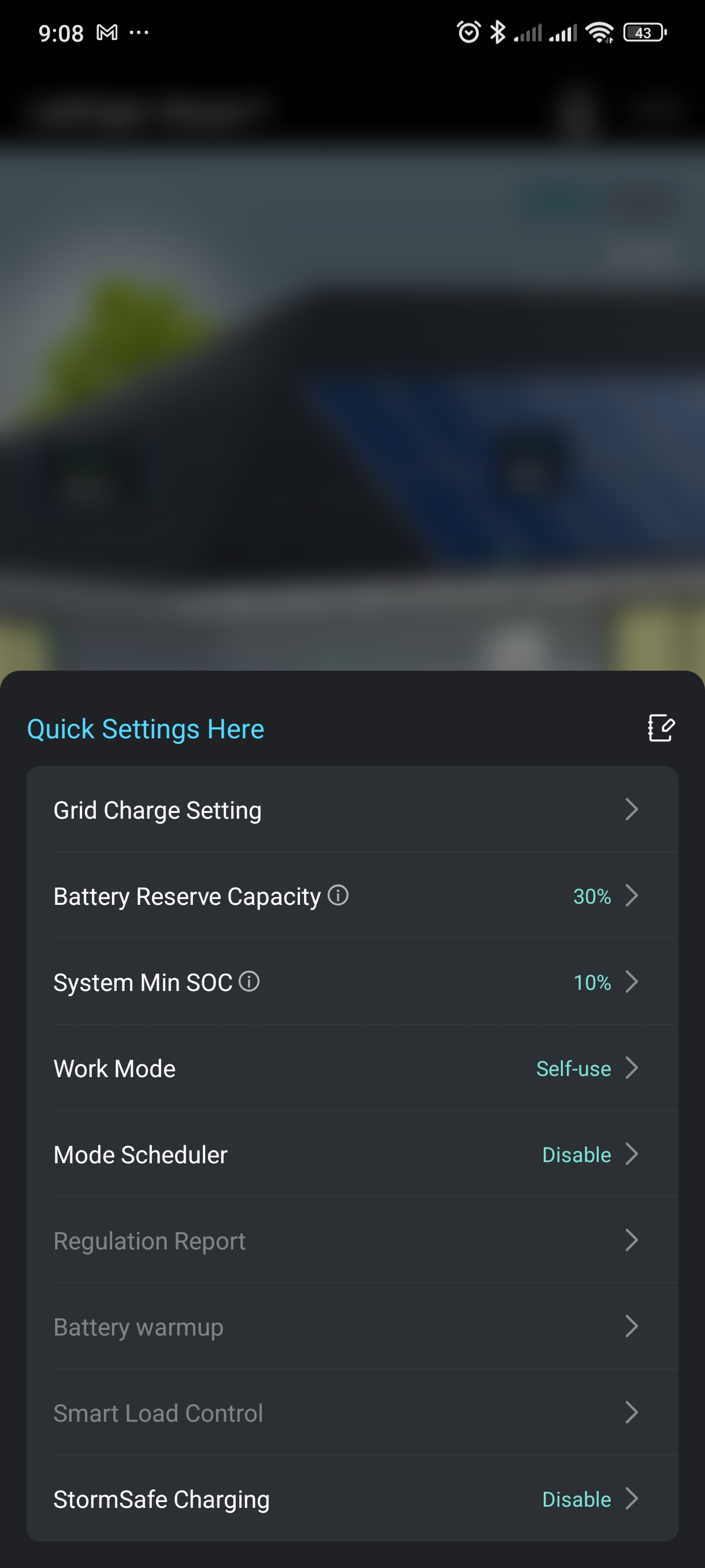Tap the Wi-Fi status icon
This screenshot has height=1568, width=705.
coord(599,32)
